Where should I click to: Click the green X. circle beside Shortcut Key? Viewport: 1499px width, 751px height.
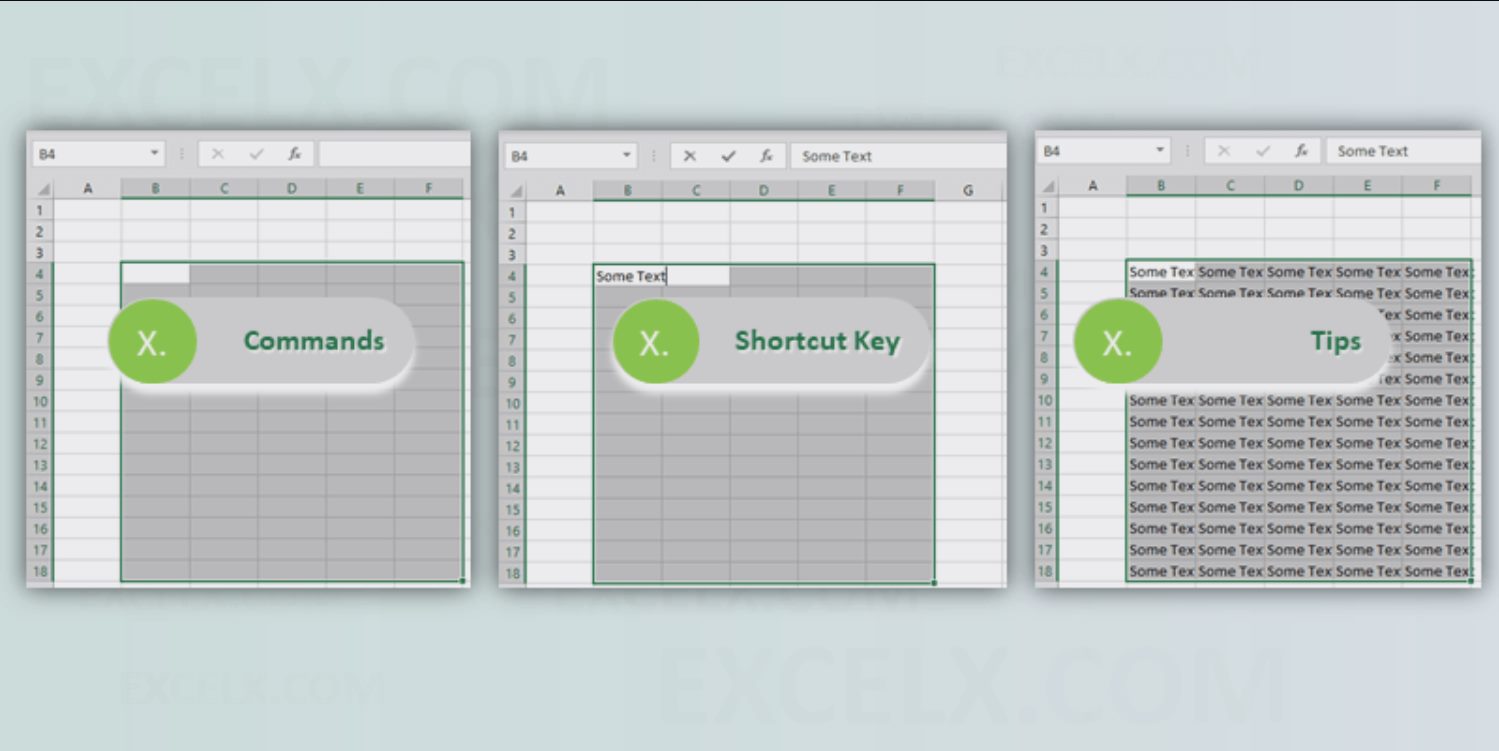(x=654, y=342)
